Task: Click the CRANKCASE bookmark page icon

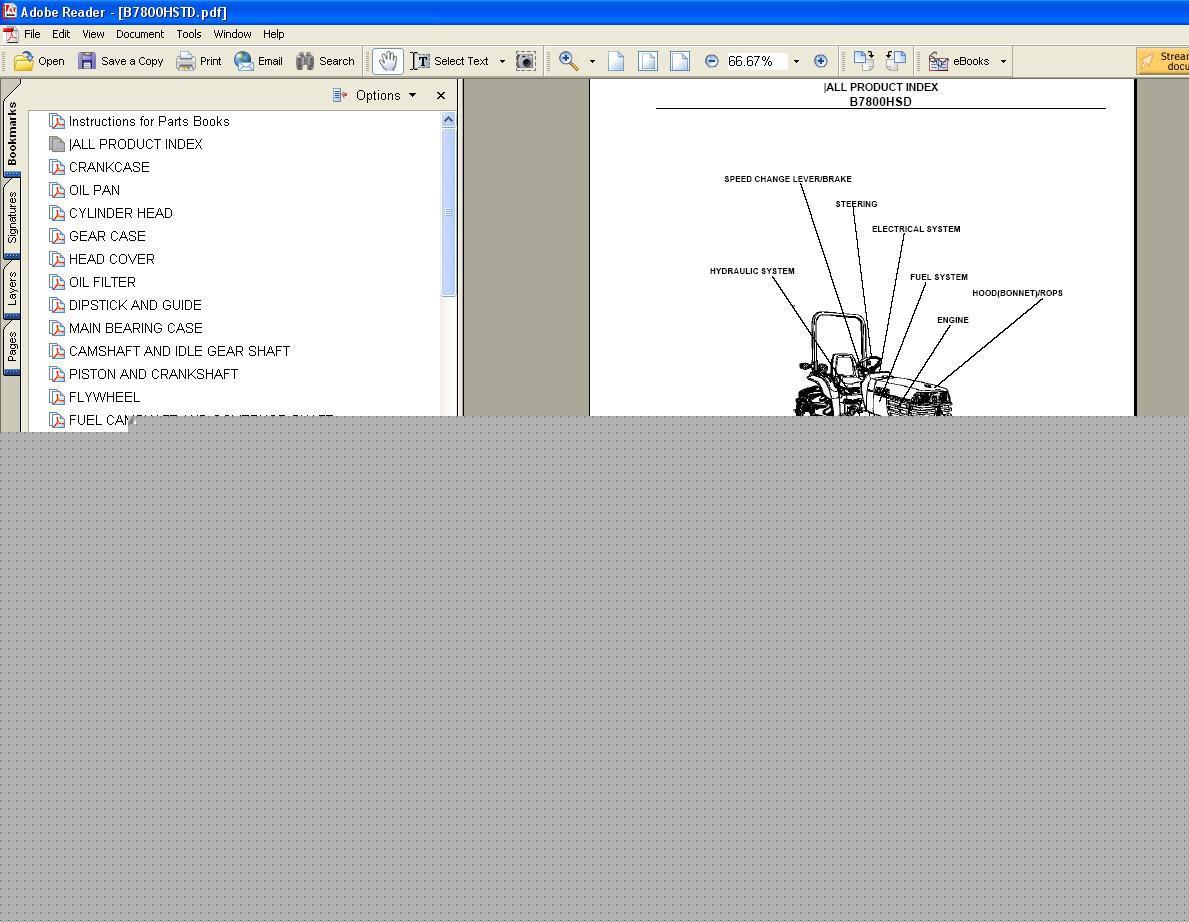Action: click(57, 167)
